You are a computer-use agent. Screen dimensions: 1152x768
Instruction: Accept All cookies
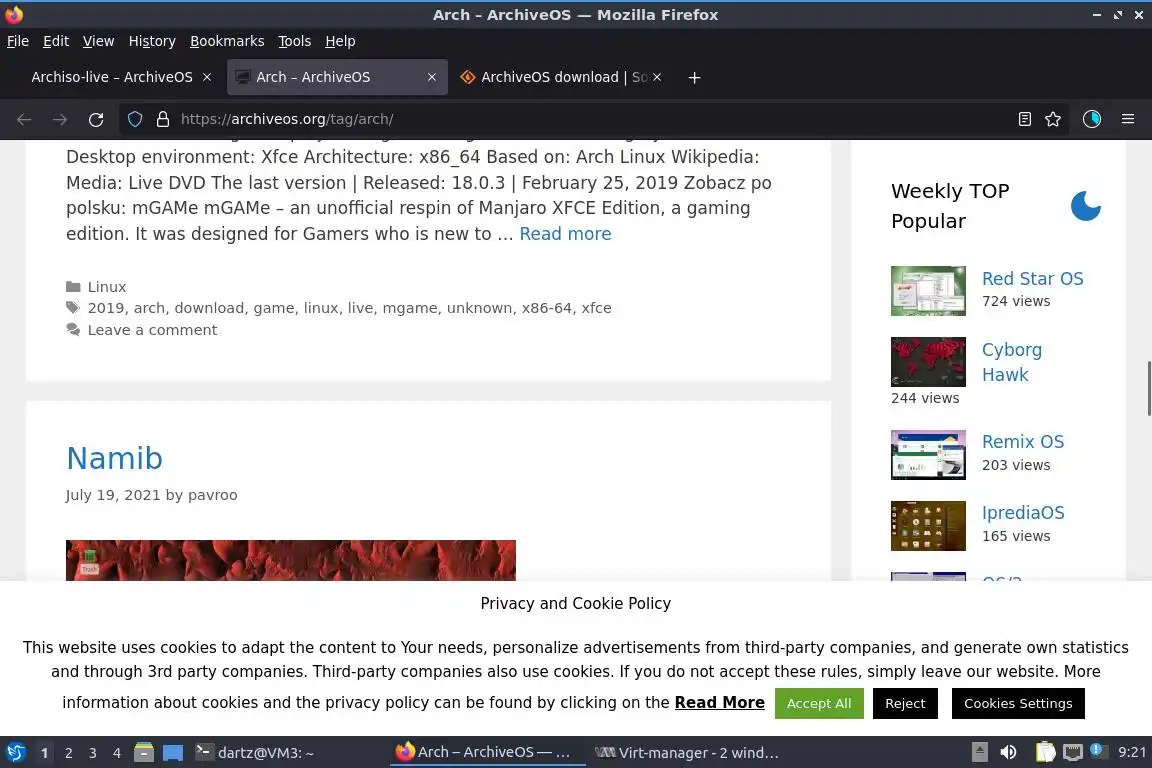(818, 703)
